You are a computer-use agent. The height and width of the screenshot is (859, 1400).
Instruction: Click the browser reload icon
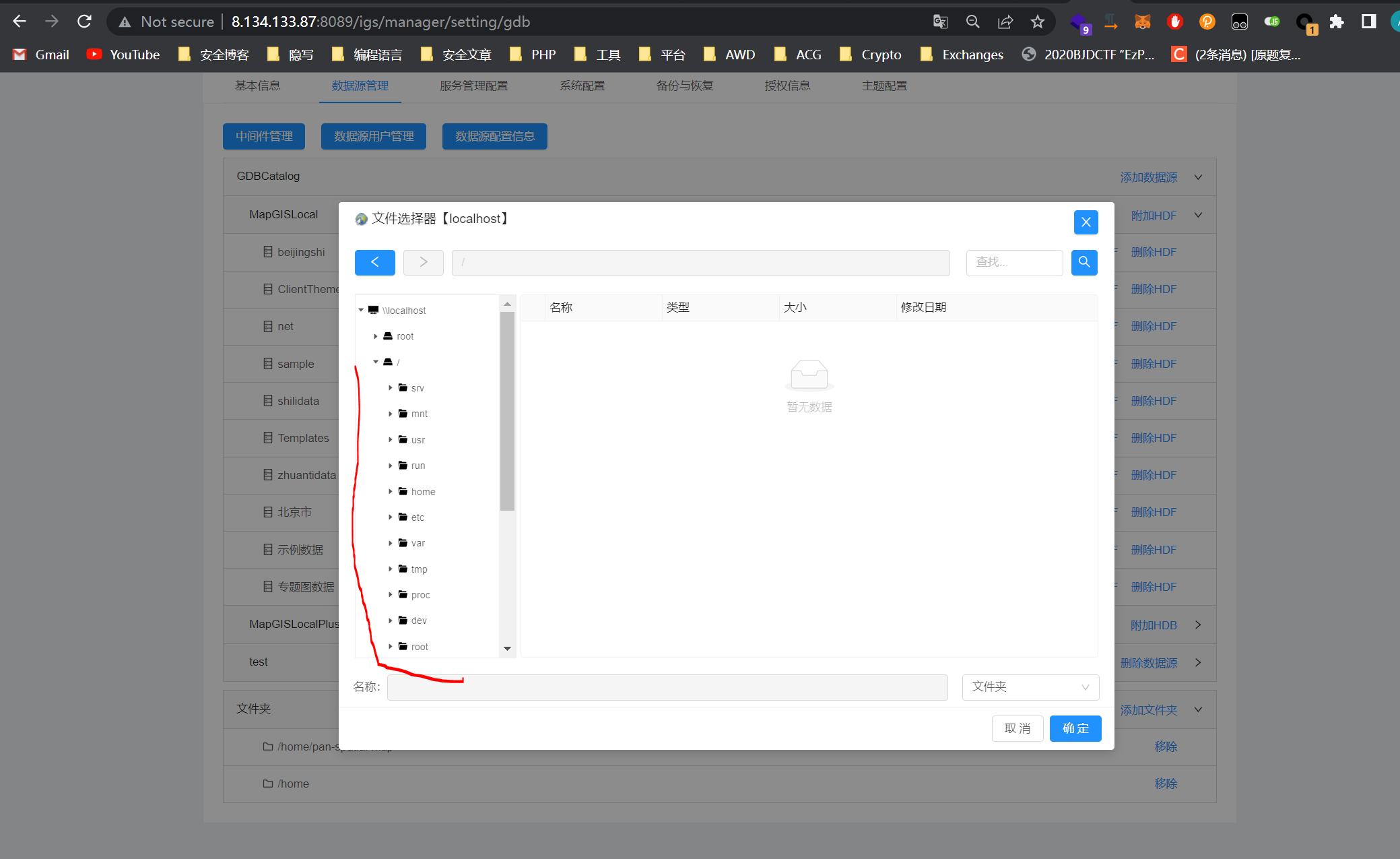click(84, 22)
